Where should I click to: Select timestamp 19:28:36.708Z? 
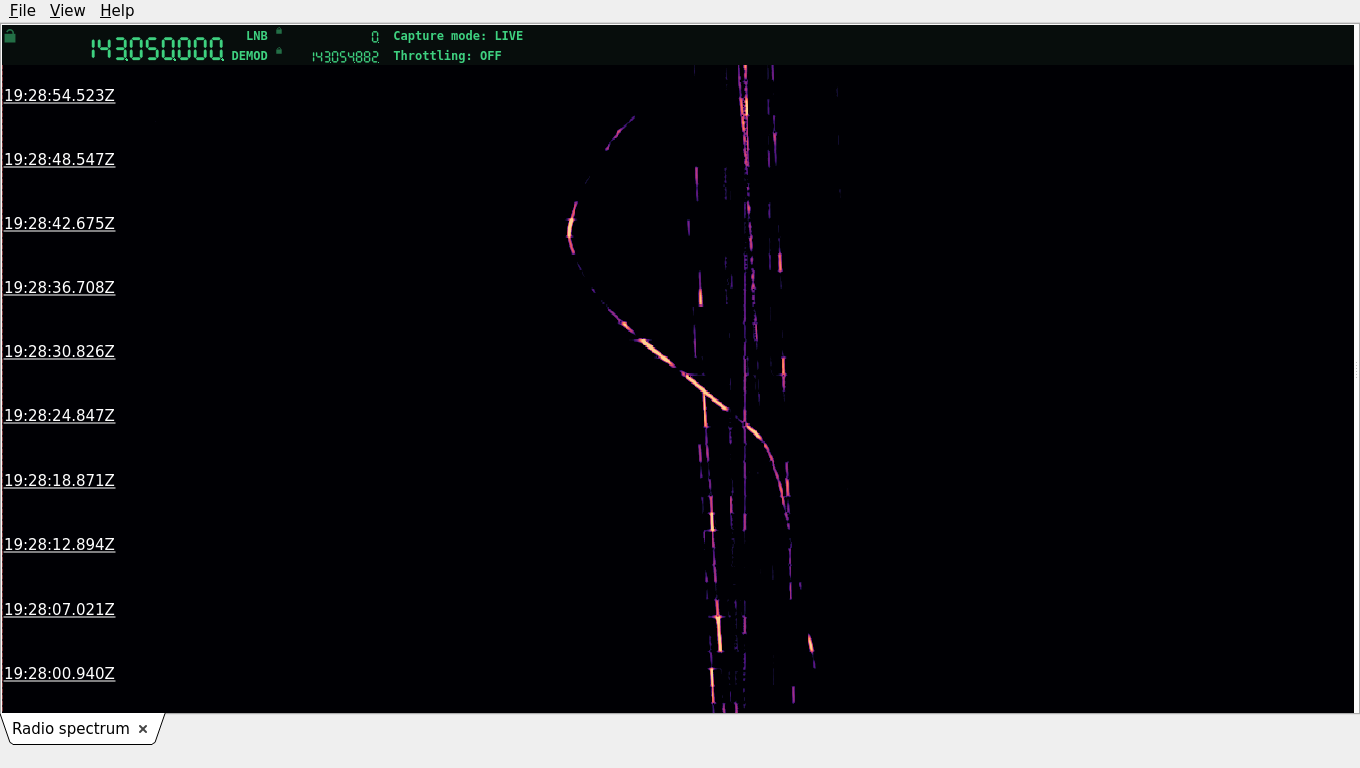(x=60, y=287)
